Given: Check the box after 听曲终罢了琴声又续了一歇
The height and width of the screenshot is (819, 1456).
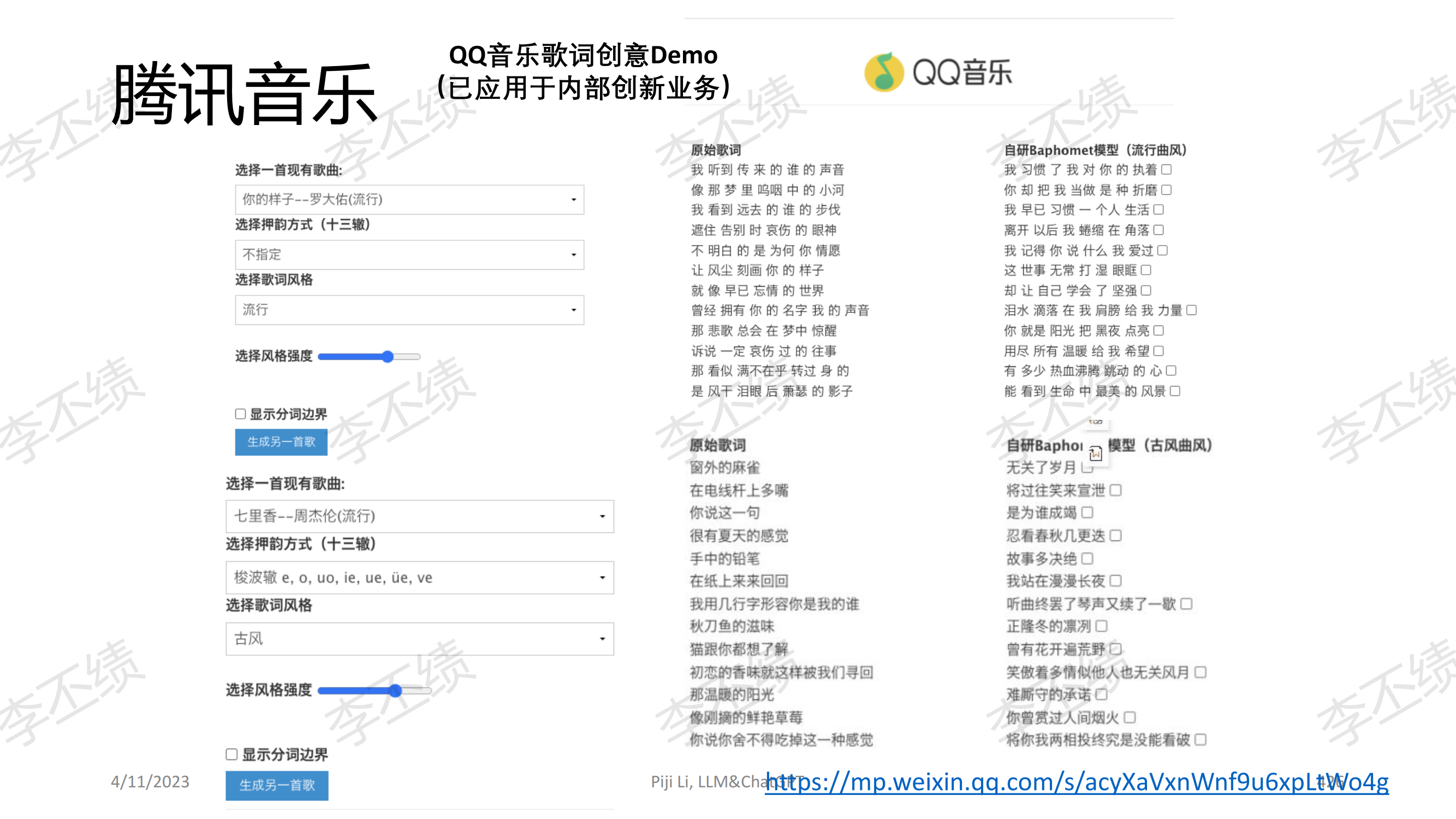Looking at the screenshot, I should coord(1186,604).
